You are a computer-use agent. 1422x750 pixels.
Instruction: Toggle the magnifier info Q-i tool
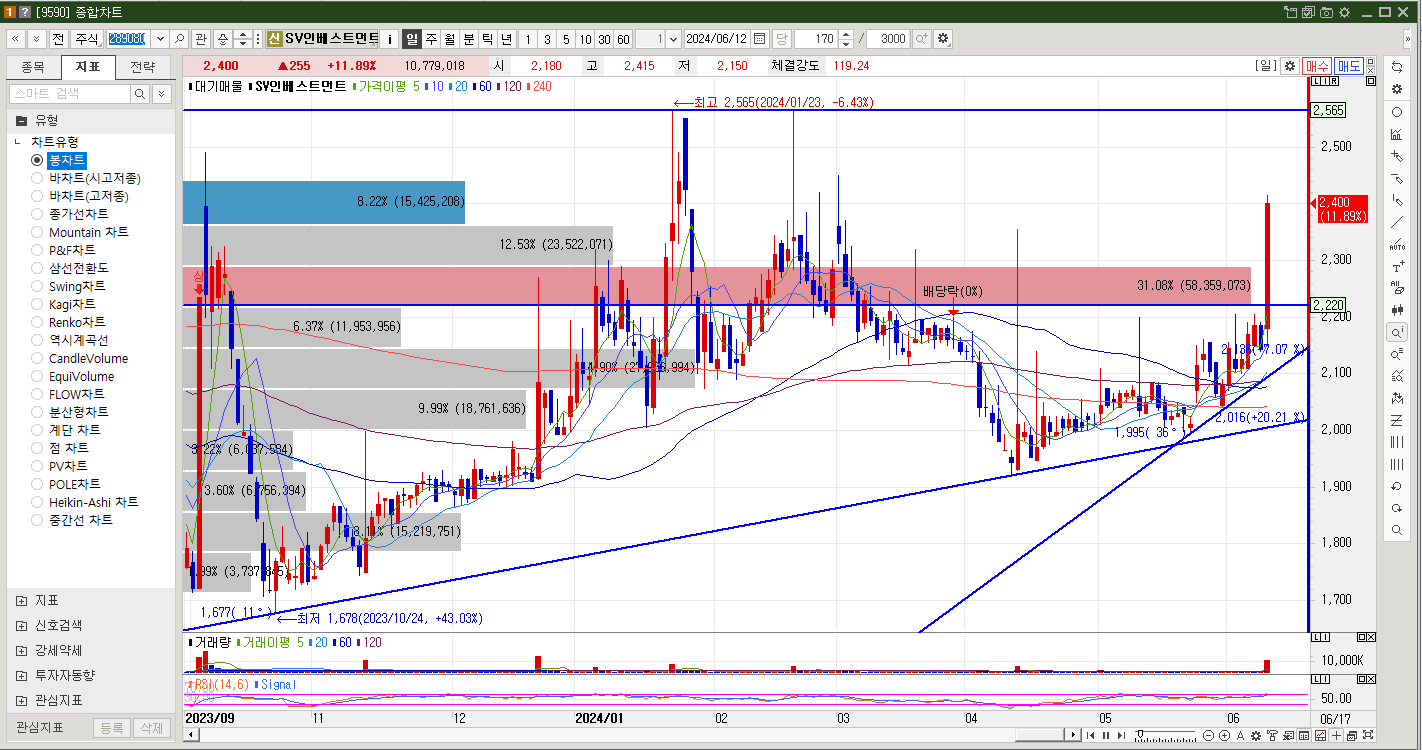1397,332
